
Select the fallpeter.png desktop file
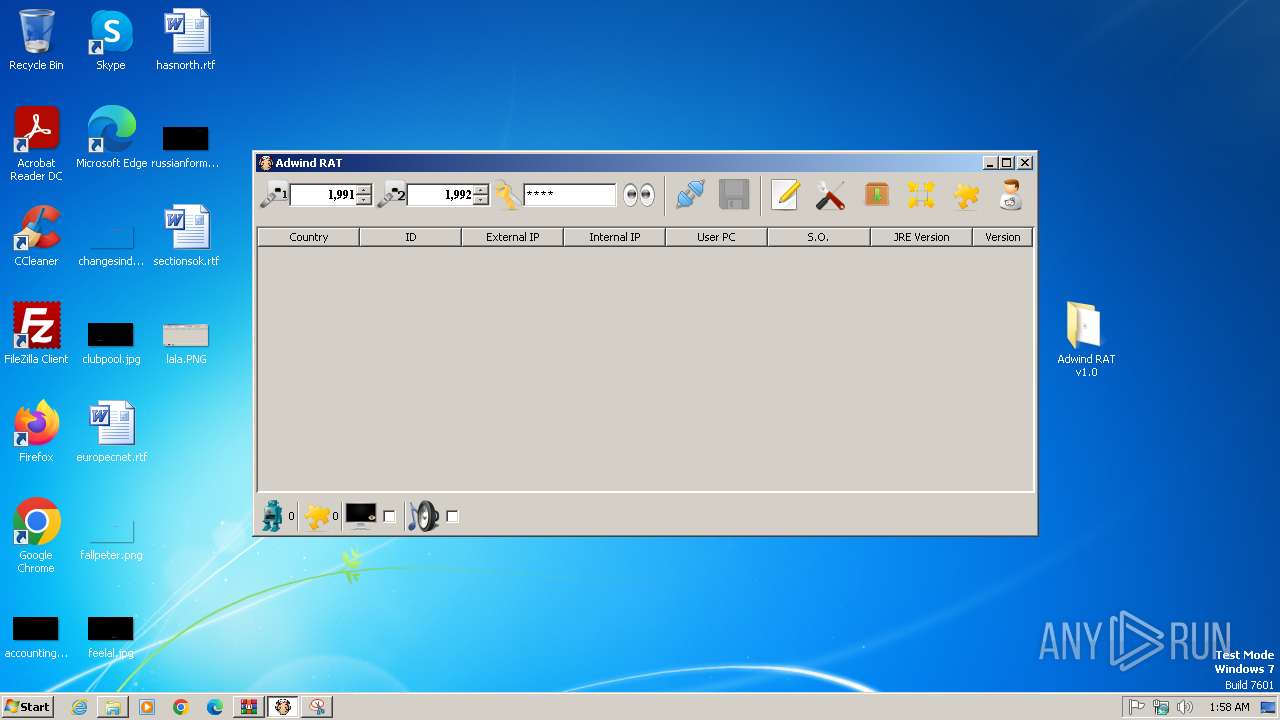111,538
